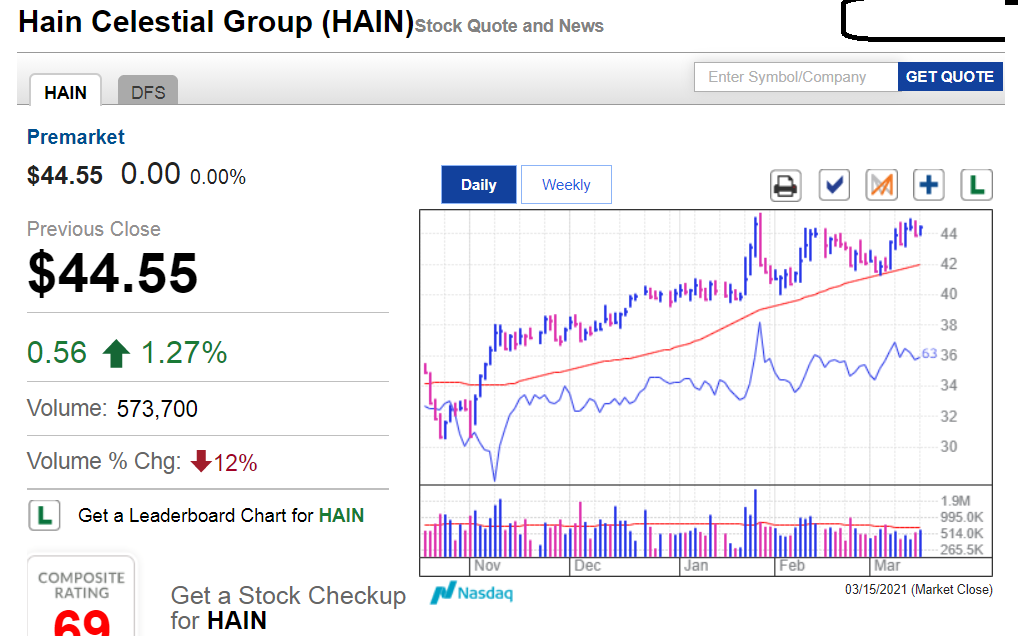Click the Mar label on chart axis

[x=887, y=566]
